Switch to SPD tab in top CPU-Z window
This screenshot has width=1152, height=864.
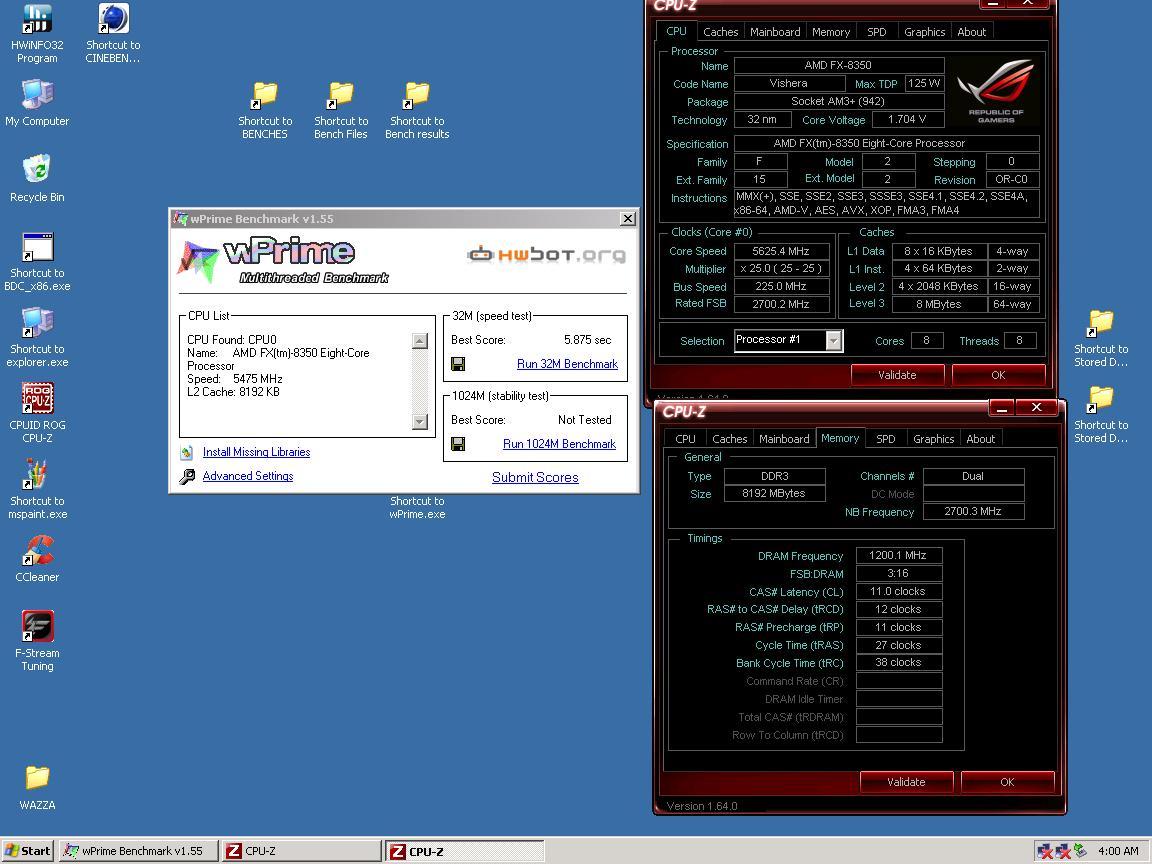pos(876,32)
